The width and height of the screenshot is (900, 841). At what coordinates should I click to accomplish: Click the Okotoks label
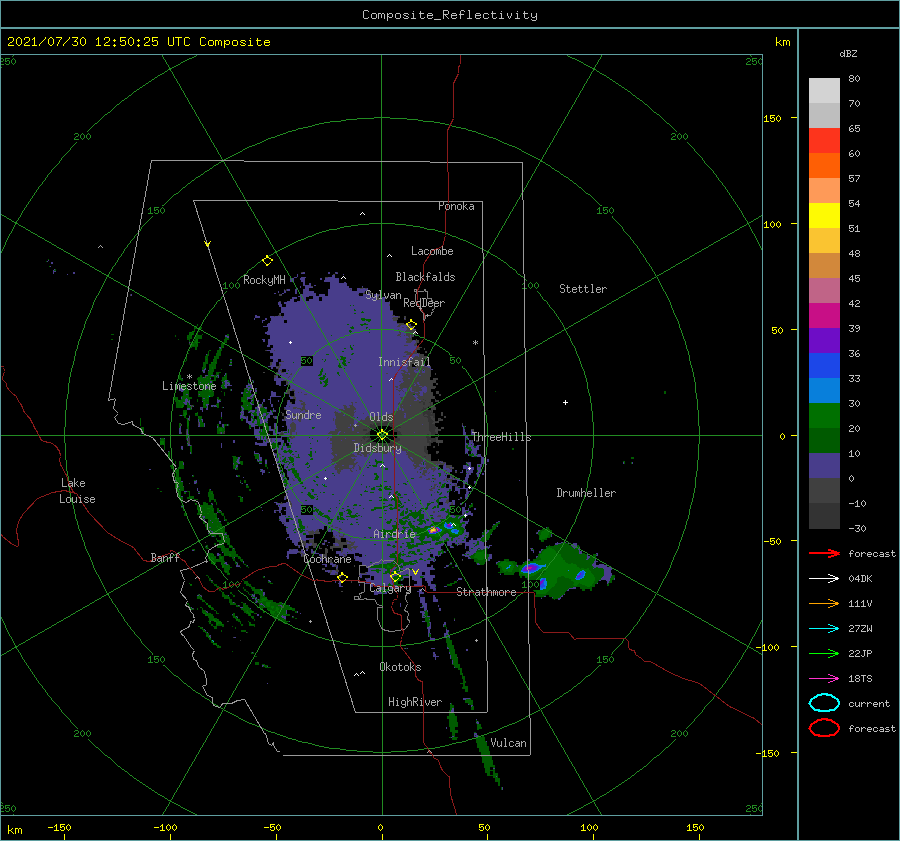[x=400, y=667]
